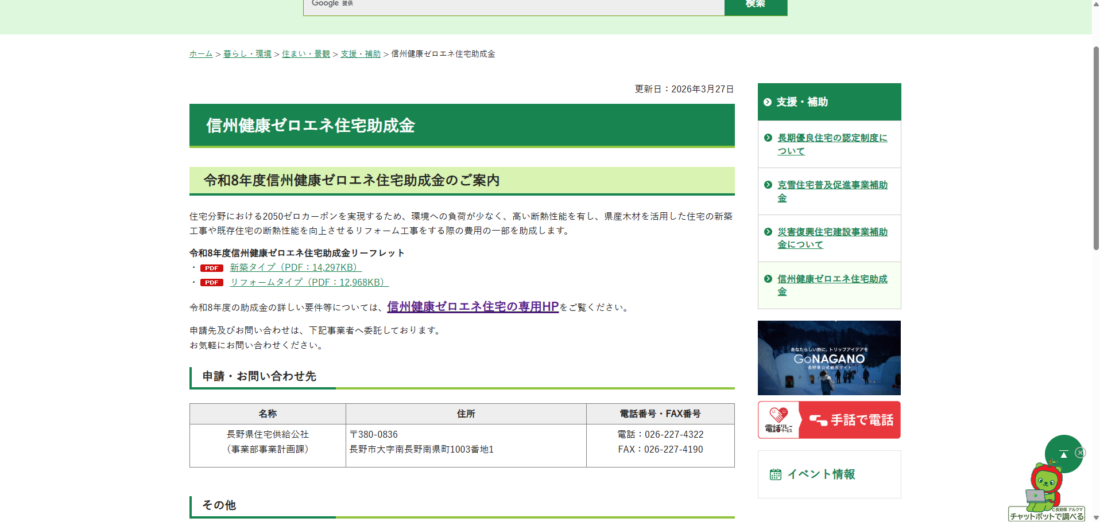
Task: Click the PDF icon beside リフォームタイプ
Action: [211, 283]
